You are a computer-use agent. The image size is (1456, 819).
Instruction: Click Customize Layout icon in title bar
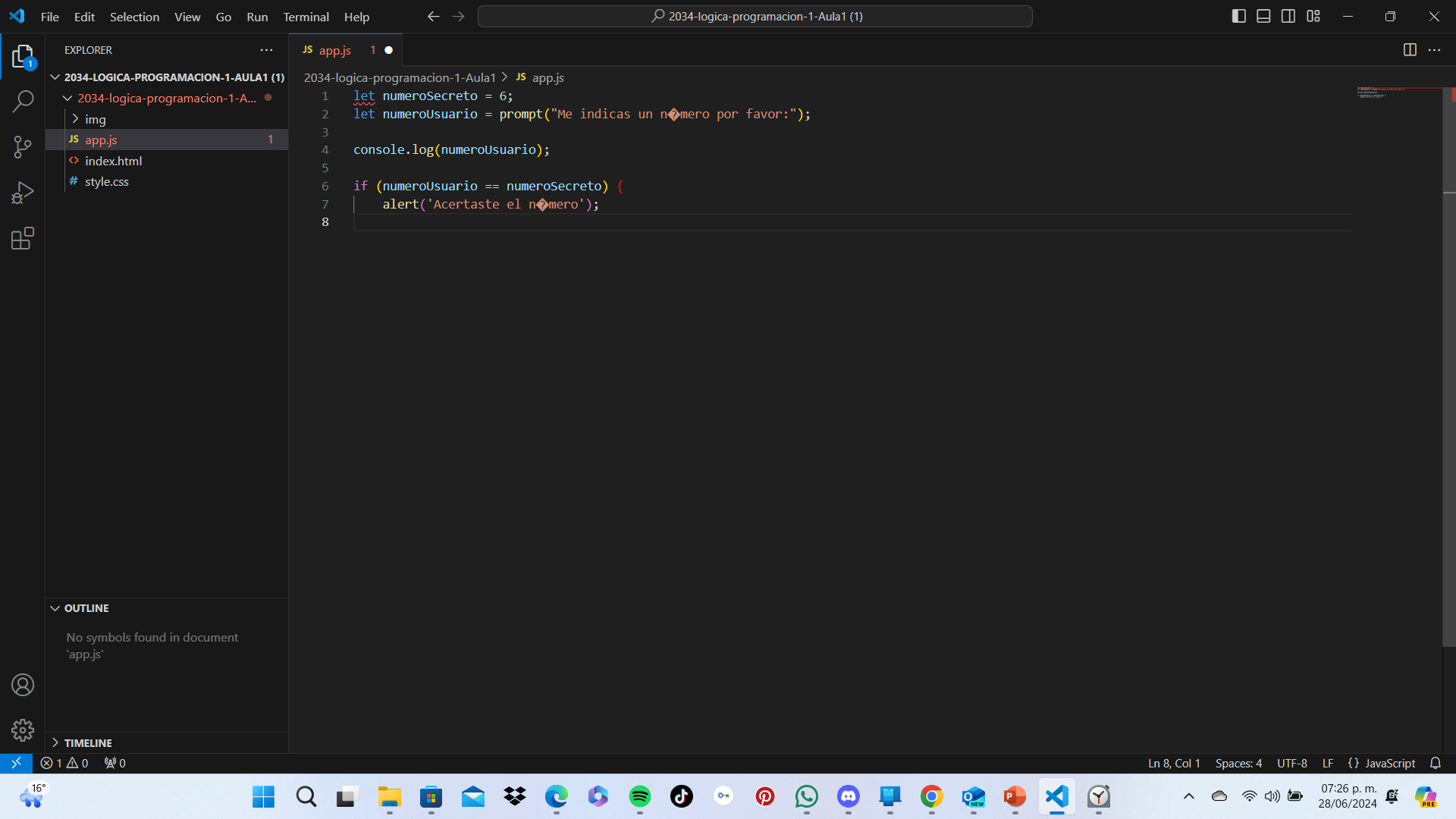tap(1313, 16)
